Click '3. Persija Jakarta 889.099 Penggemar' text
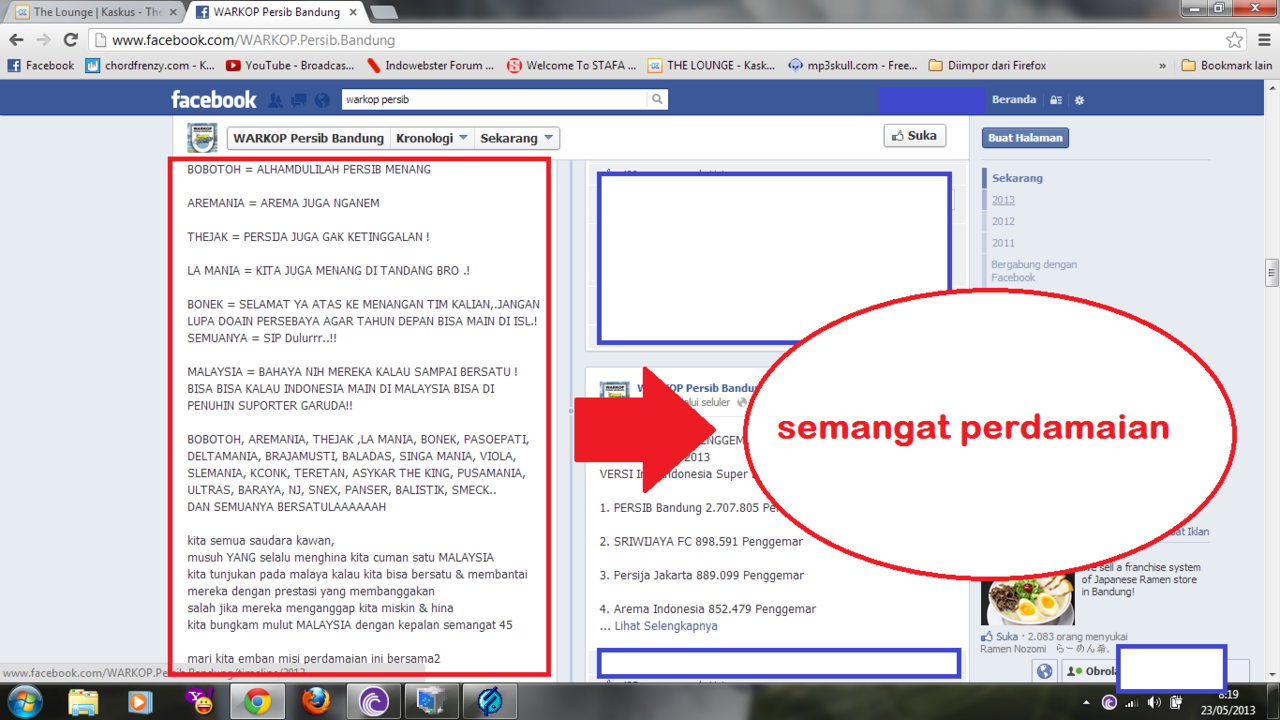Viewport: 1280px width, 720px height. click(x=702, y=575)
